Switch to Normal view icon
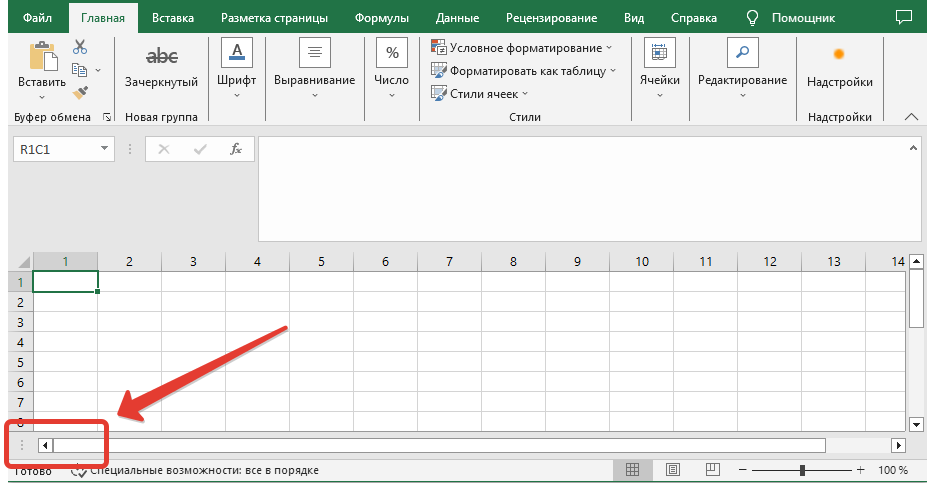The image size is (927, 483). click(x=632, y=469)
